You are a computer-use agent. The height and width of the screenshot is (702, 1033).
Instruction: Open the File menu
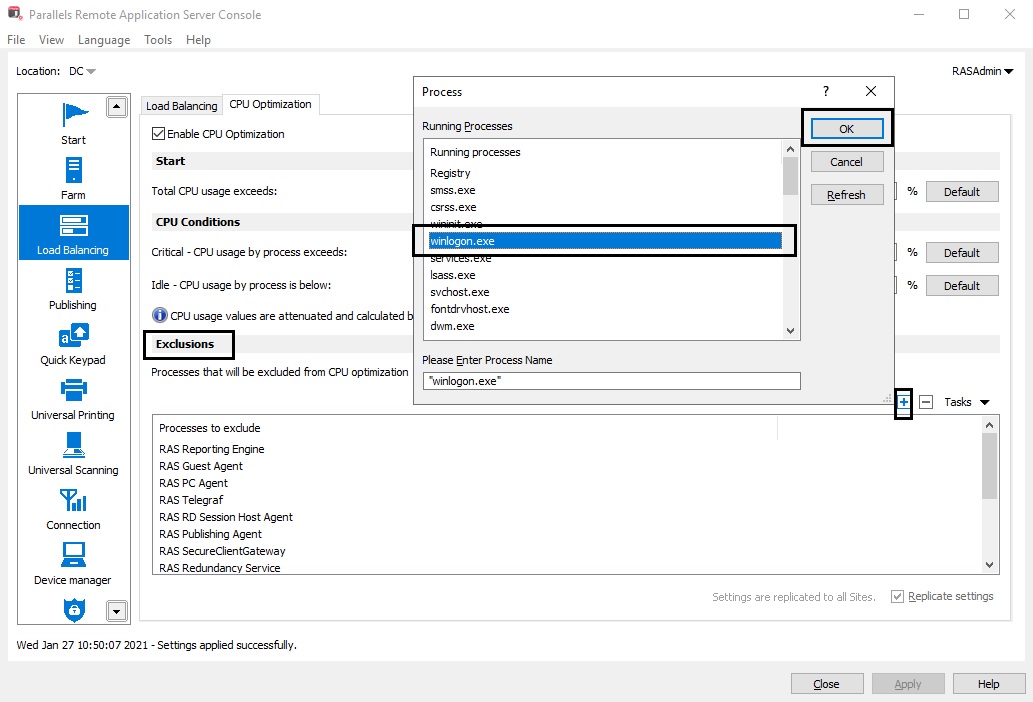click(x=16, y=40)
